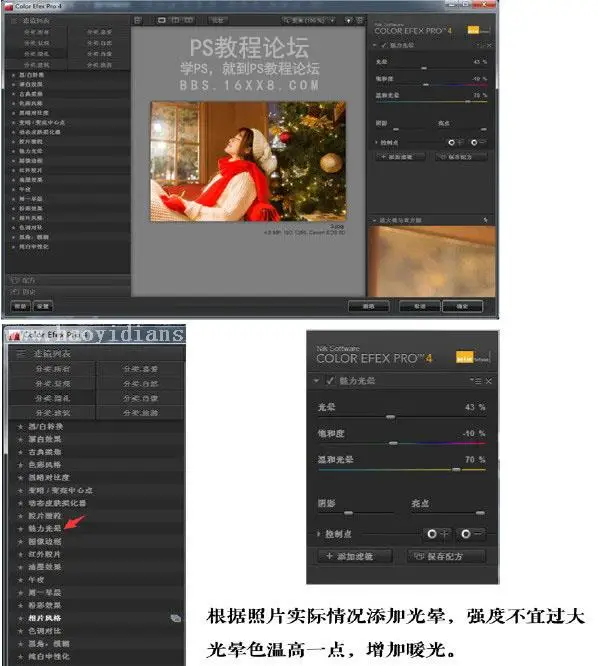Expand the 历史 section in main window
Image resolution: width=598 pixels, height=666 pixels.
coord(68,292)
